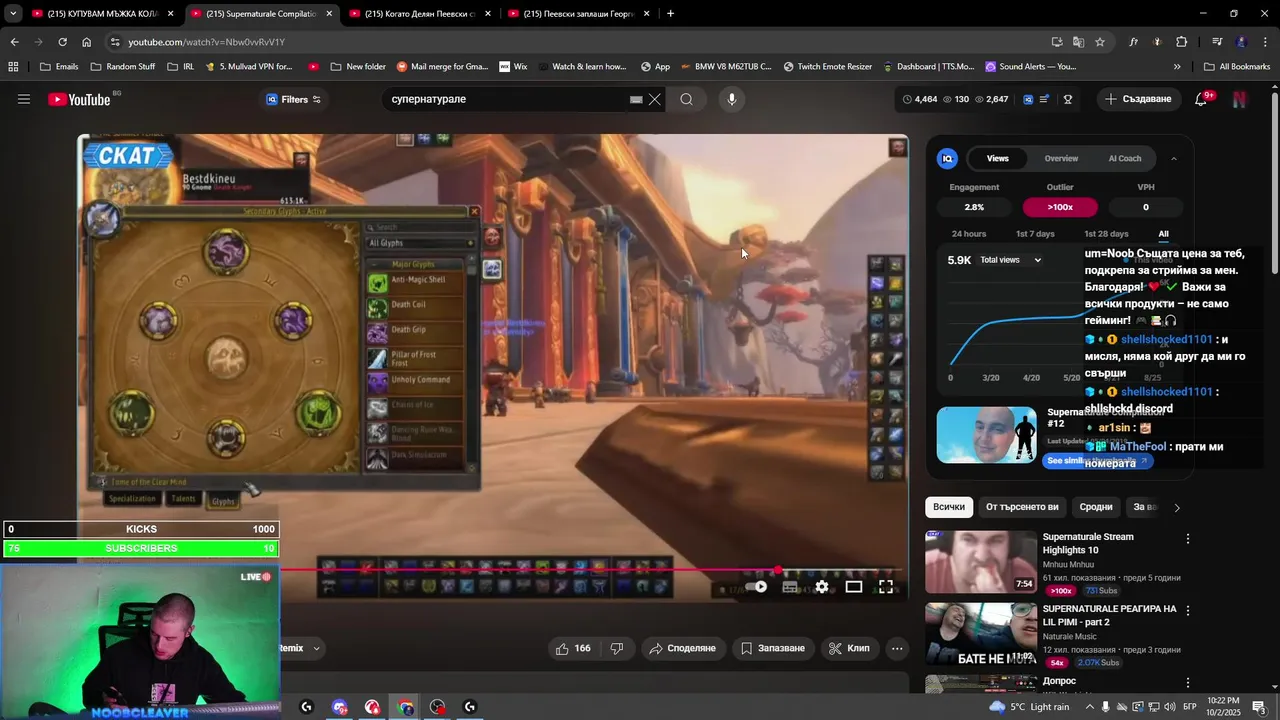The width and height of the screenshot is (1280, 720).
Task: Click the >100x Outlier pill
Action: click(x=1060, y=207)
